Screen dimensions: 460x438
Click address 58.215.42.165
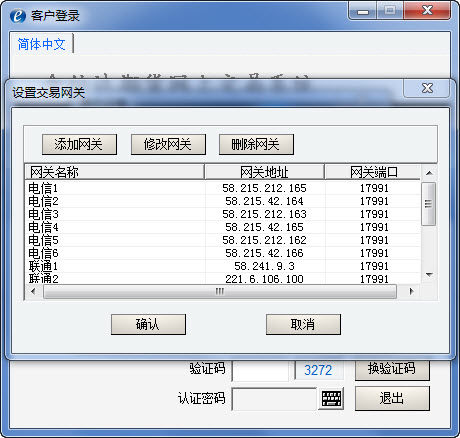click(264, 227)
